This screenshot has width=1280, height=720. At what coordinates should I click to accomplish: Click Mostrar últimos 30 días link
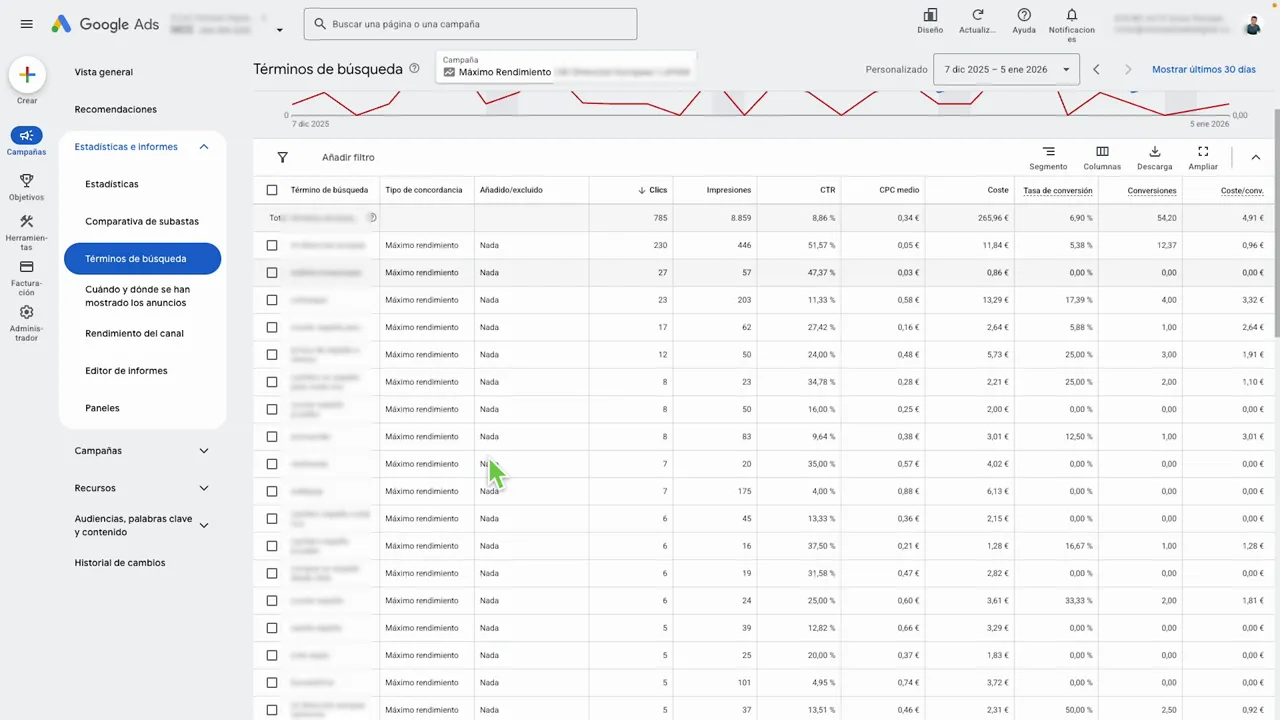(x=1204, y=70)
